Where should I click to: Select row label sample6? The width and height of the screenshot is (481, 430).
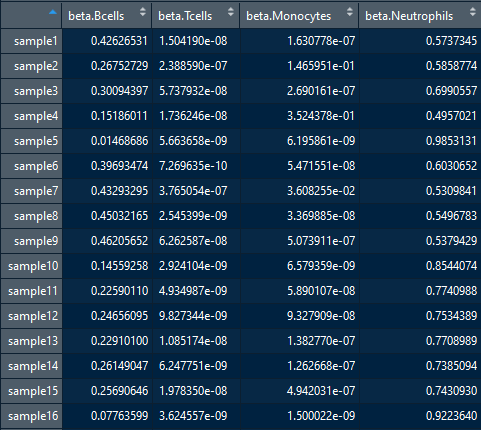[x=36, y=166]
